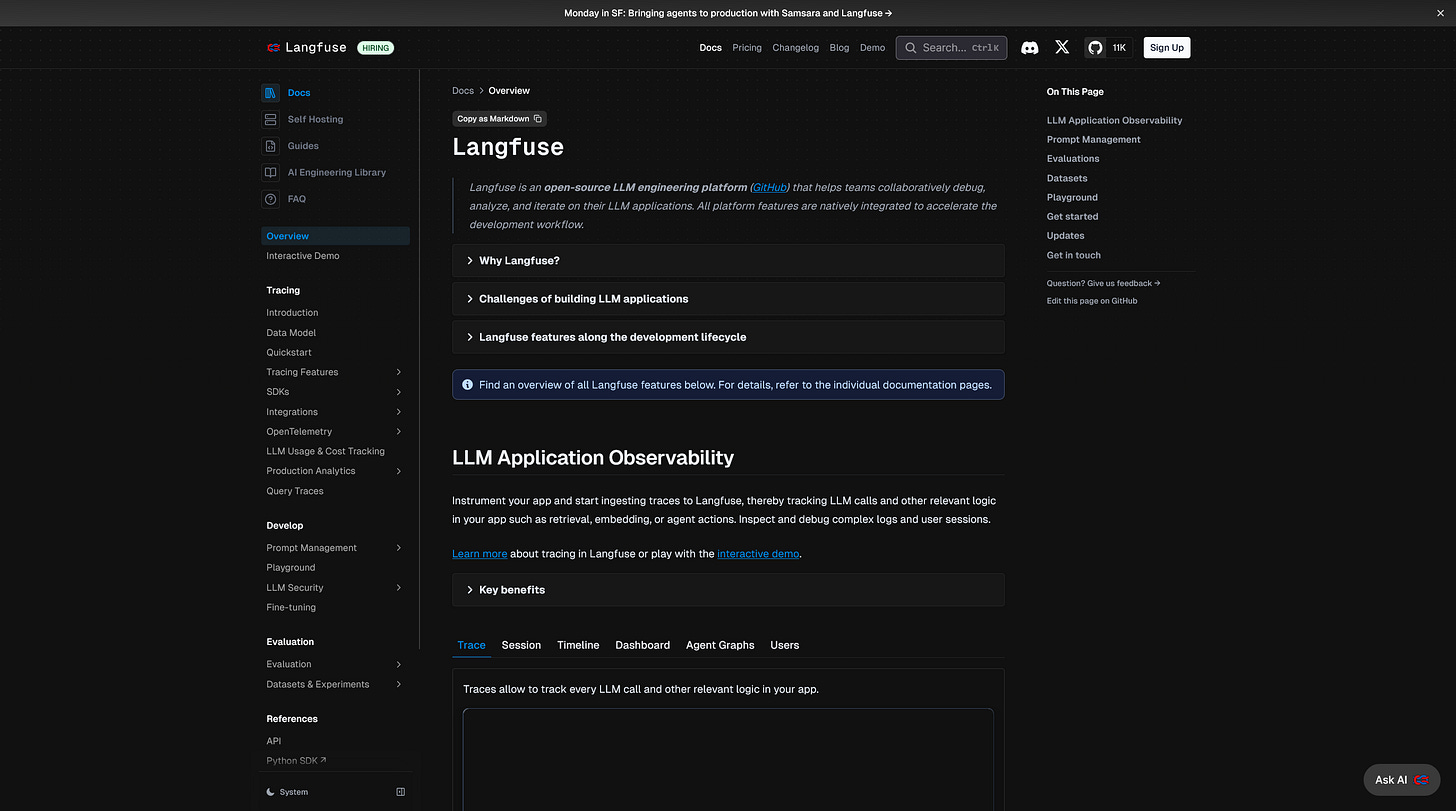Select the Trace tab
The image size is (1456, 811).
point(471,645)
